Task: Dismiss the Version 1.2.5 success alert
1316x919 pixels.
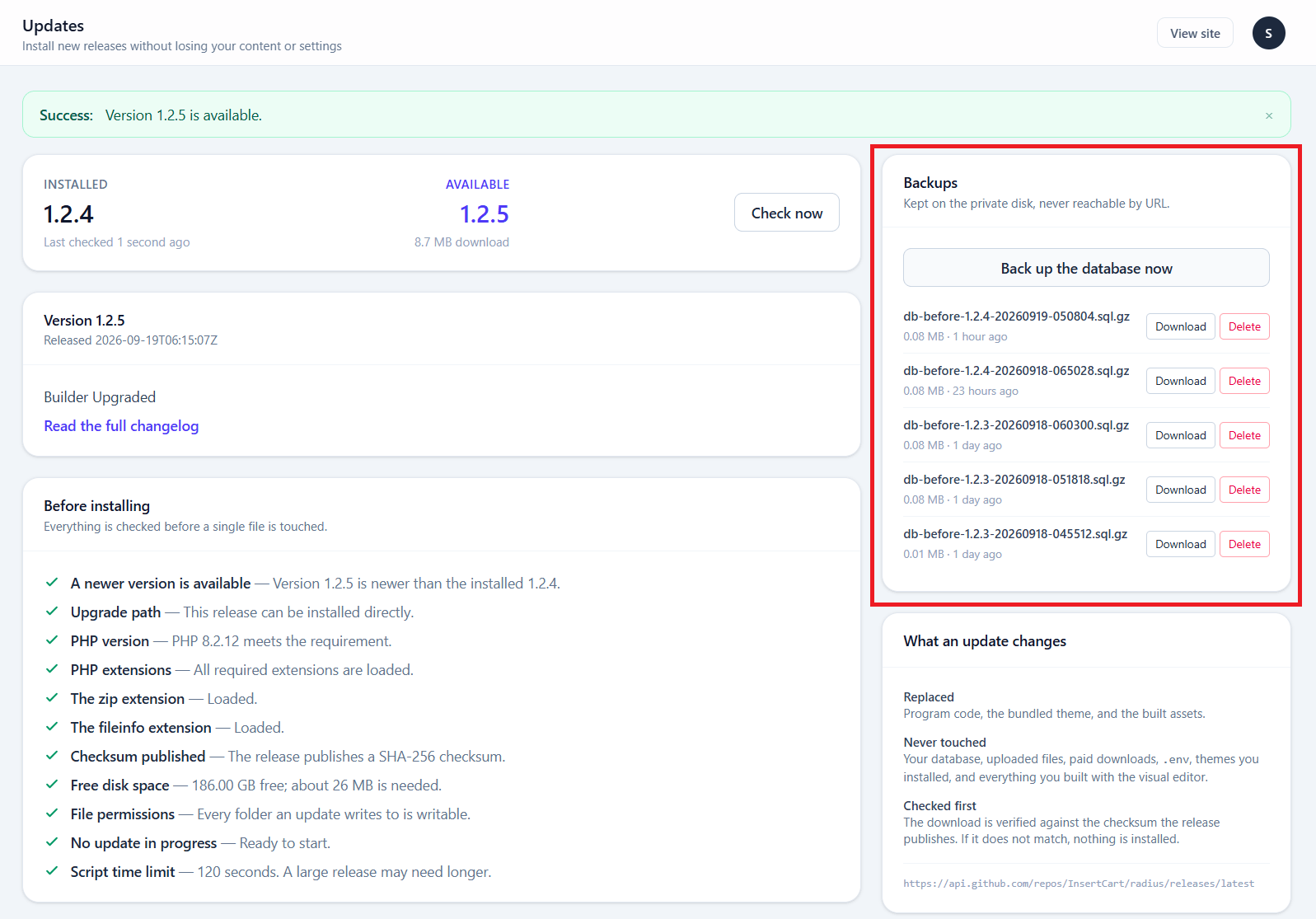Action: [x=1269, y=115]
